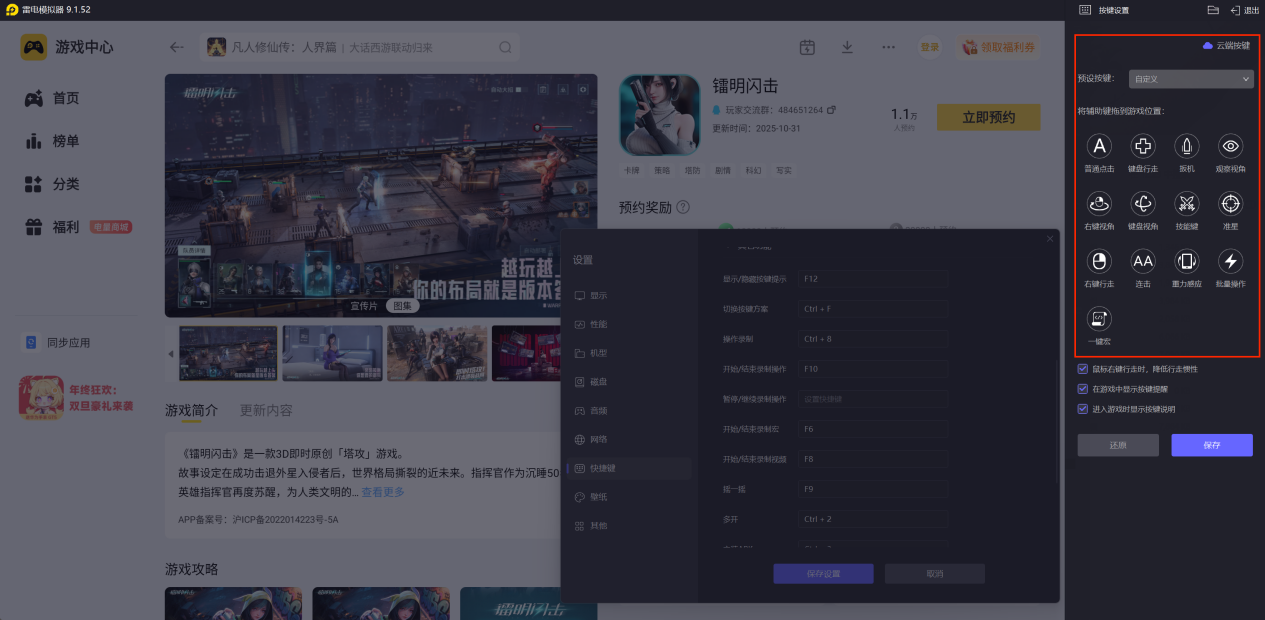Screen dimensions: 1265x620
Task: Select the 扳机 trigger key icon
Action: 1187,147
